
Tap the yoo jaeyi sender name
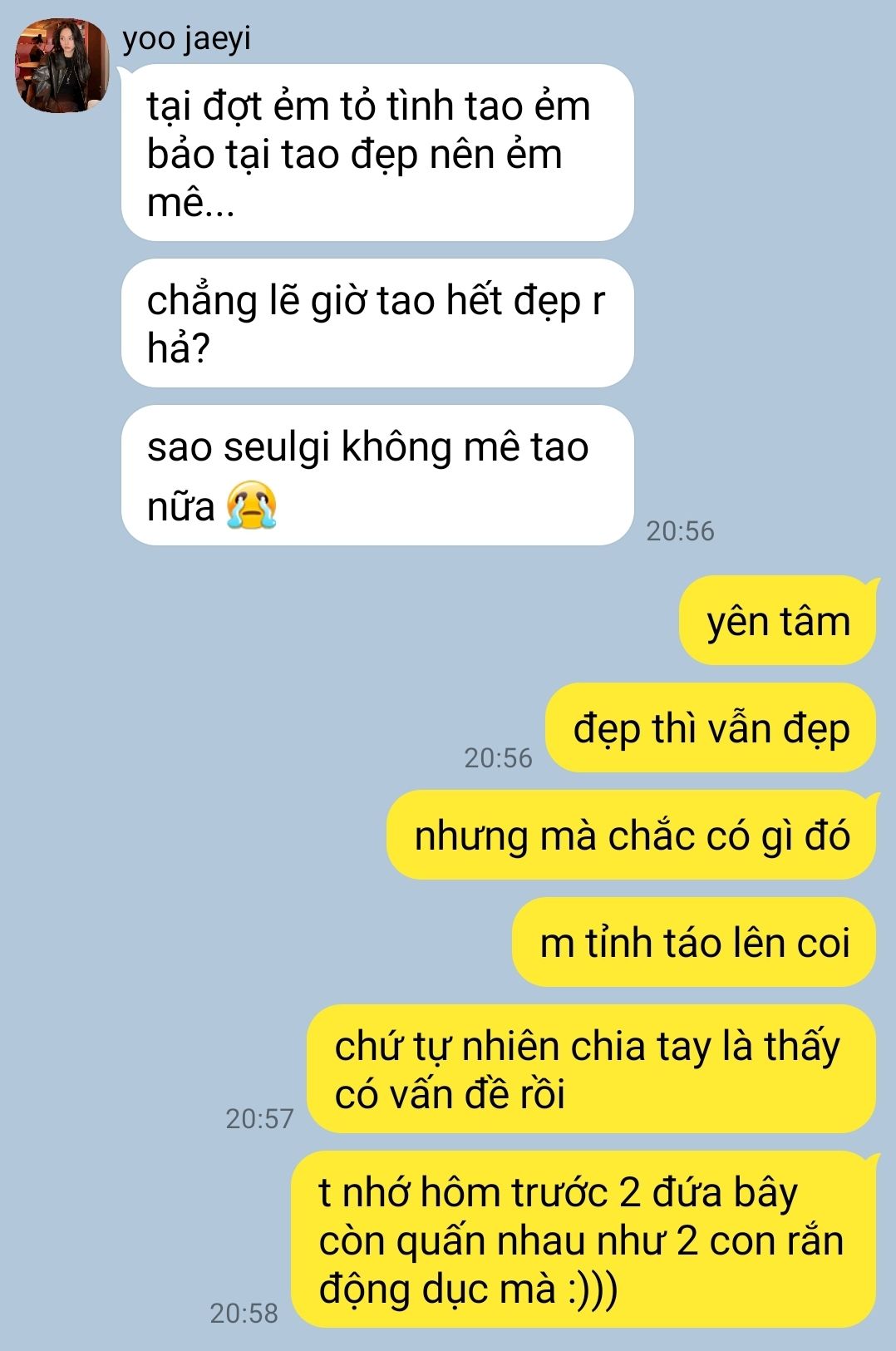click(187, 39)
